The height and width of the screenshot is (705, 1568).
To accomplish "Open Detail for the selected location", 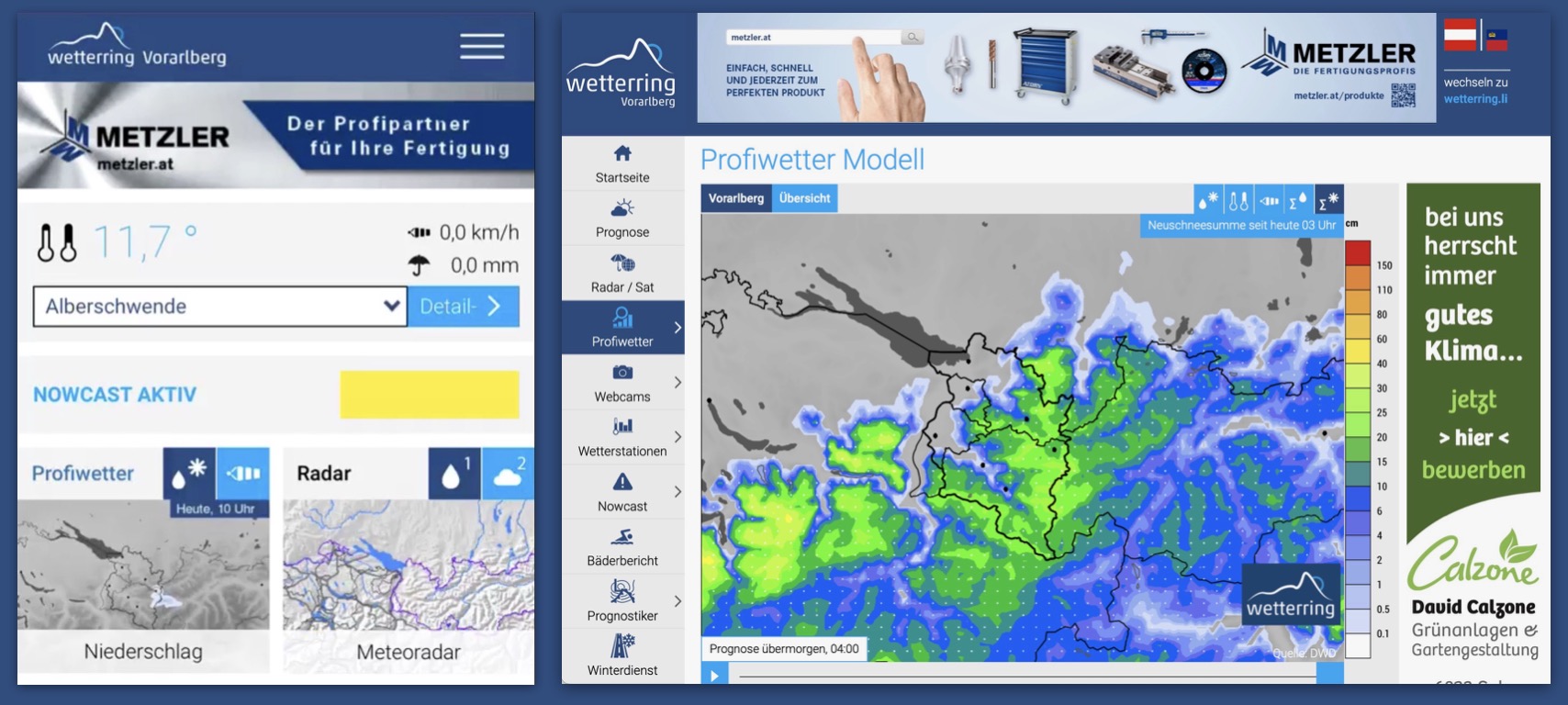I will coord(464,307).
